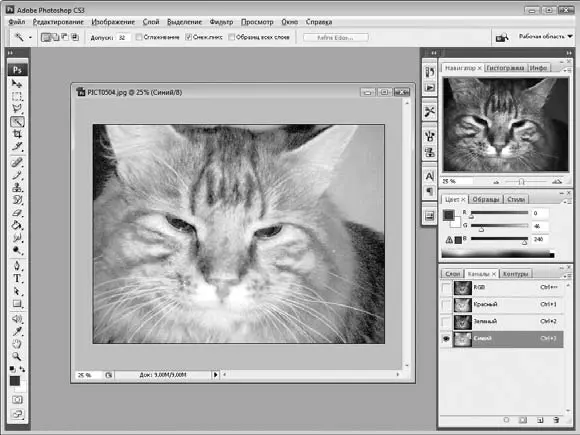Select the Hand tool
580x435 pixels.
17,344
